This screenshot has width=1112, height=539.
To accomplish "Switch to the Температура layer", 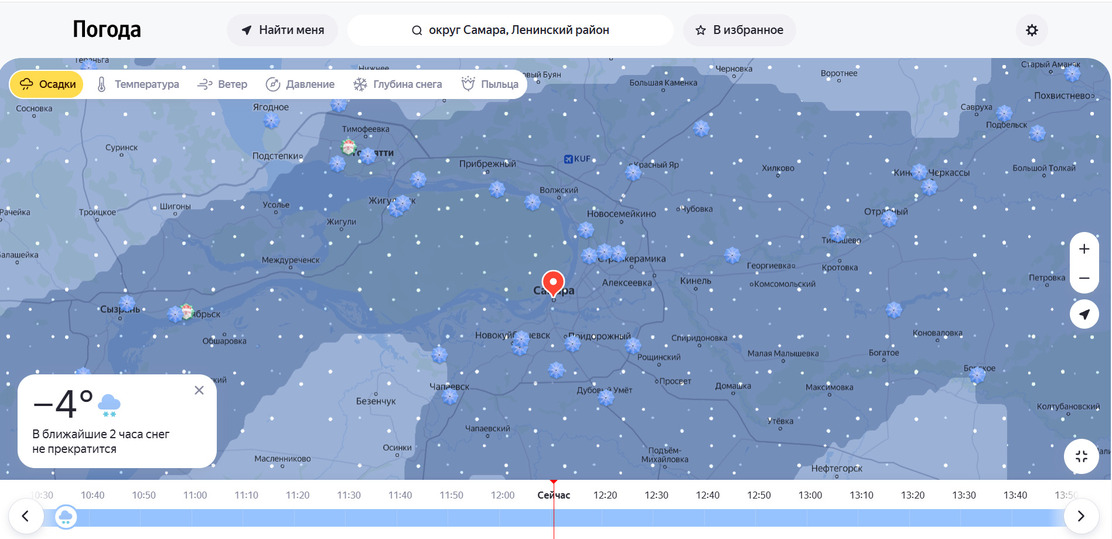I will tap(137, 84).
